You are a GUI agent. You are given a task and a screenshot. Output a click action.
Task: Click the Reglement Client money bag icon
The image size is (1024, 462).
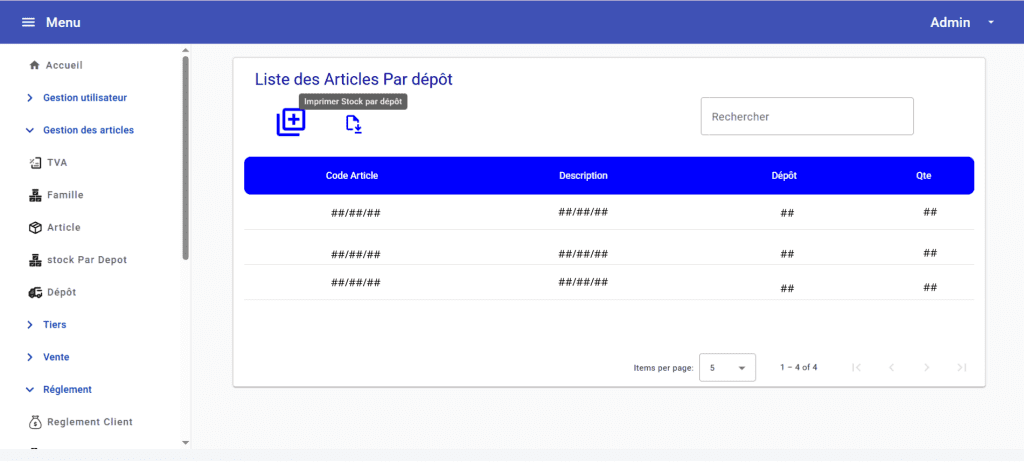(x=35, y=422)
